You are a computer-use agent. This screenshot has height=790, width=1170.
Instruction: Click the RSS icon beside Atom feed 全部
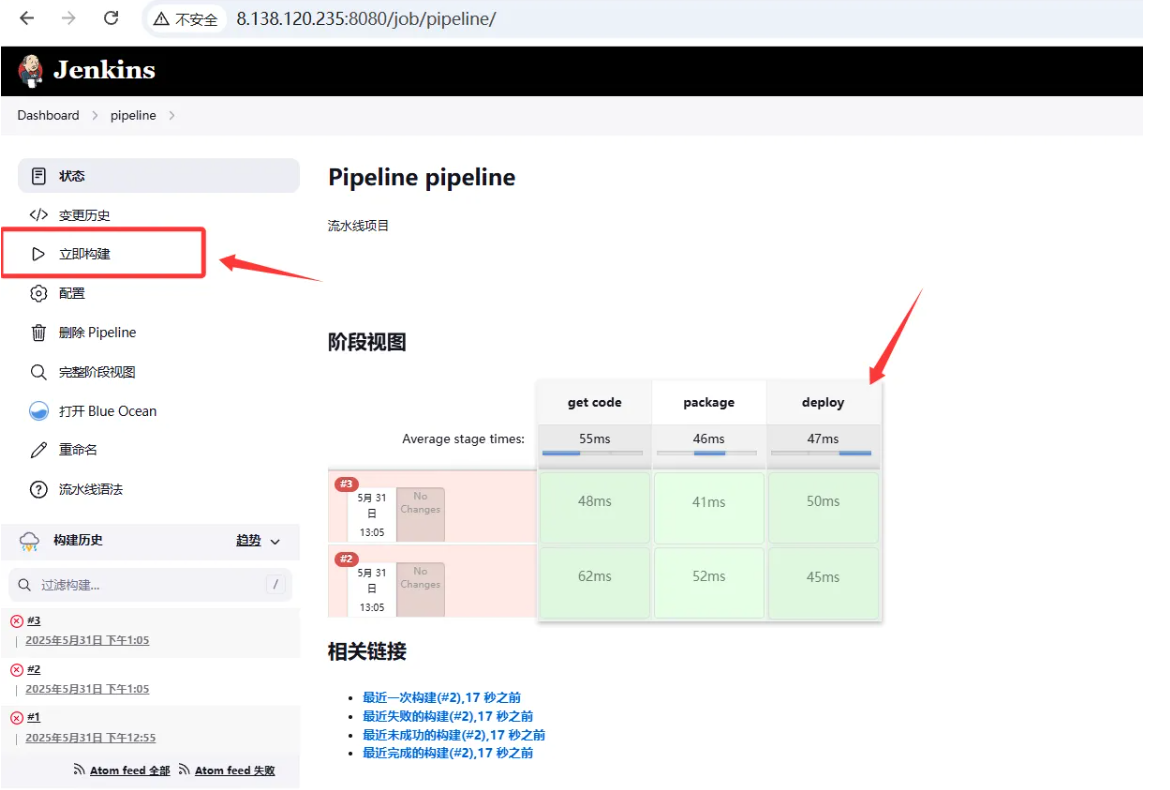(x=79, y=769)
